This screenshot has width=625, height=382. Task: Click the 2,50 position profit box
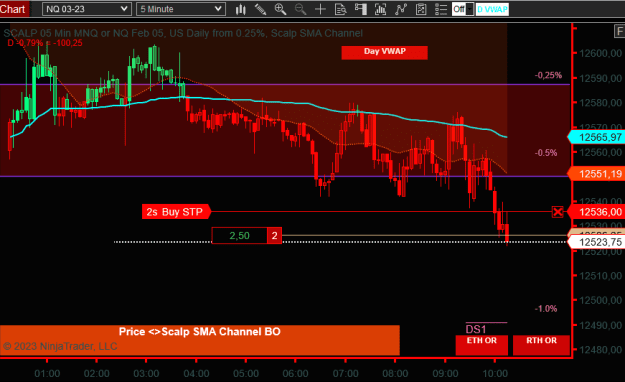click(x=239, y=236)
